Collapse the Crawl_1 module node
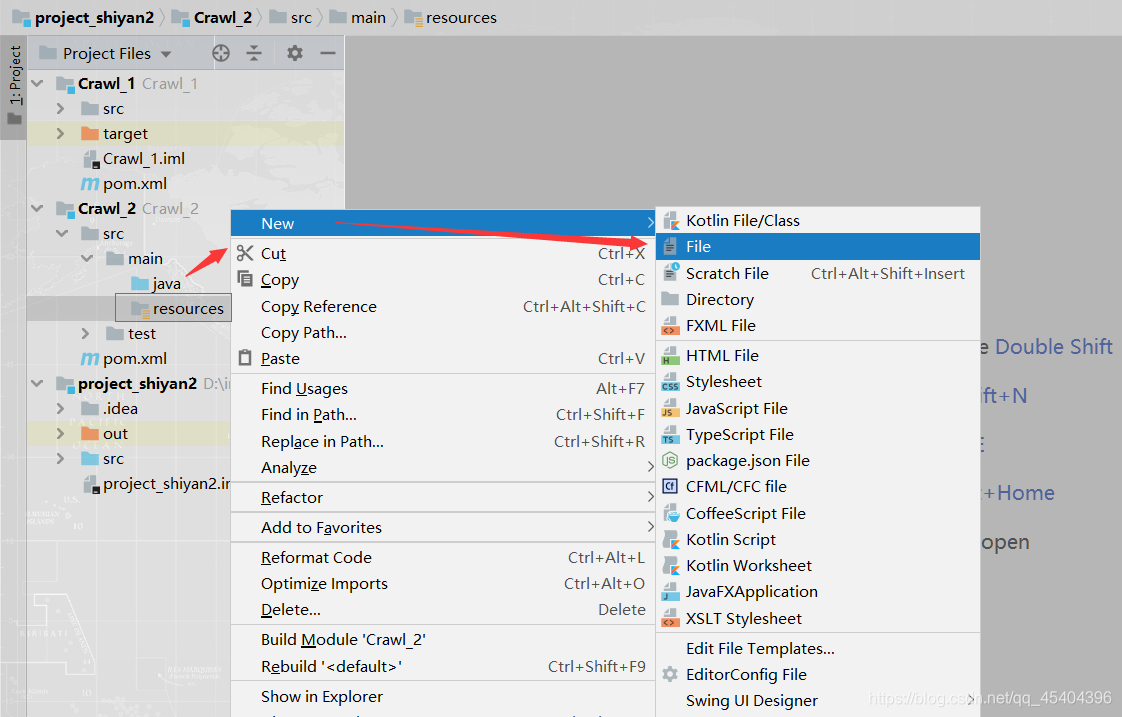This screenshot has width=1122, height=717. (37, 84)
